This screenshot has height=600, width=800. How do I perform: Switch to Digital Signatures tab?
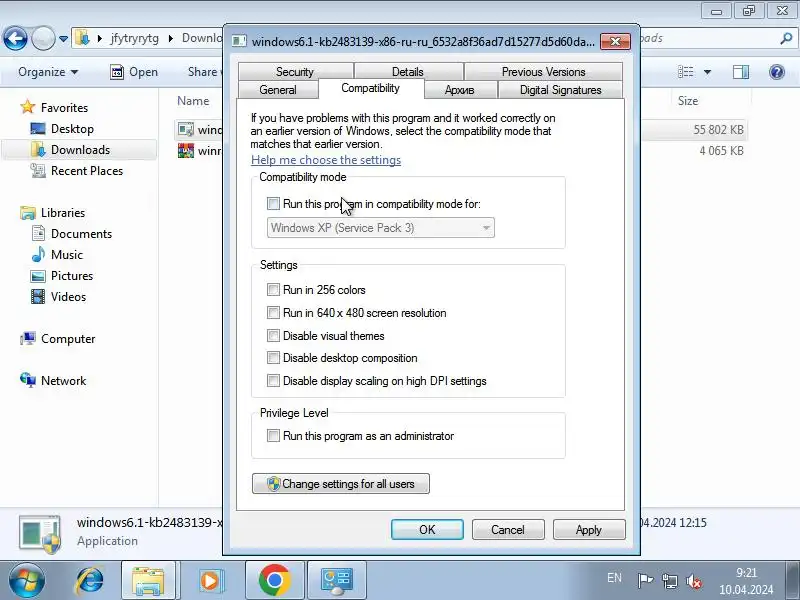point(560,90)
